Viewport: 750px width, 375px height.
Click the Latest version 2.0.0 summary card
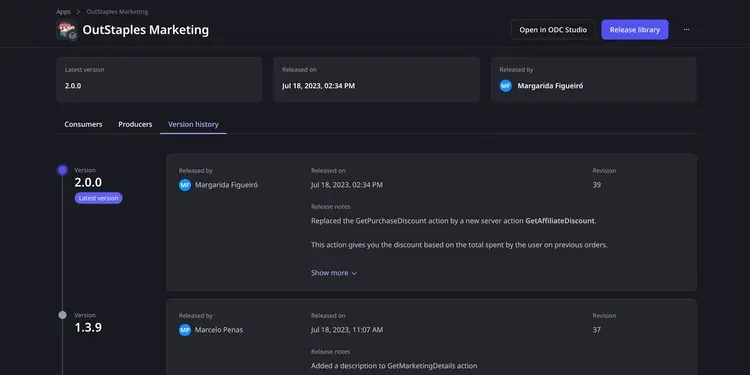pyautogui.click(x=159, y=79)
